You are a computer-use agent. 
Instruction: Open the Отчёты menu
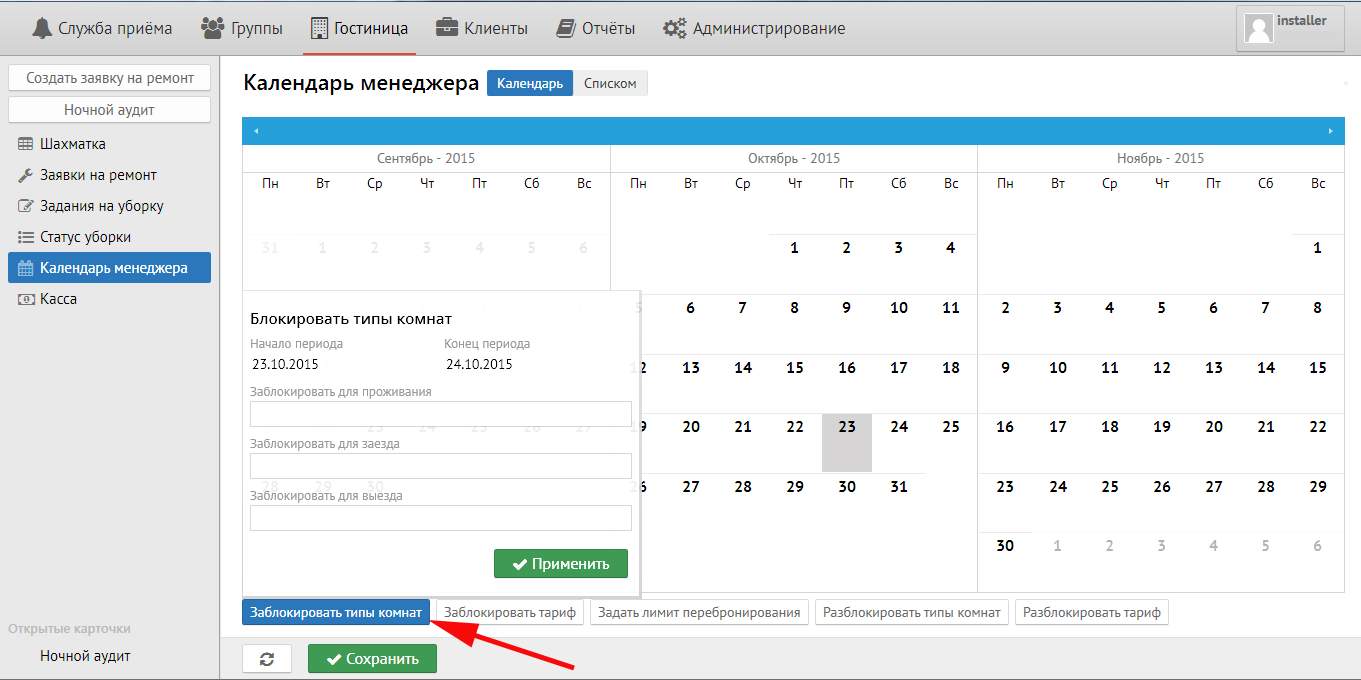coord(596,28)
